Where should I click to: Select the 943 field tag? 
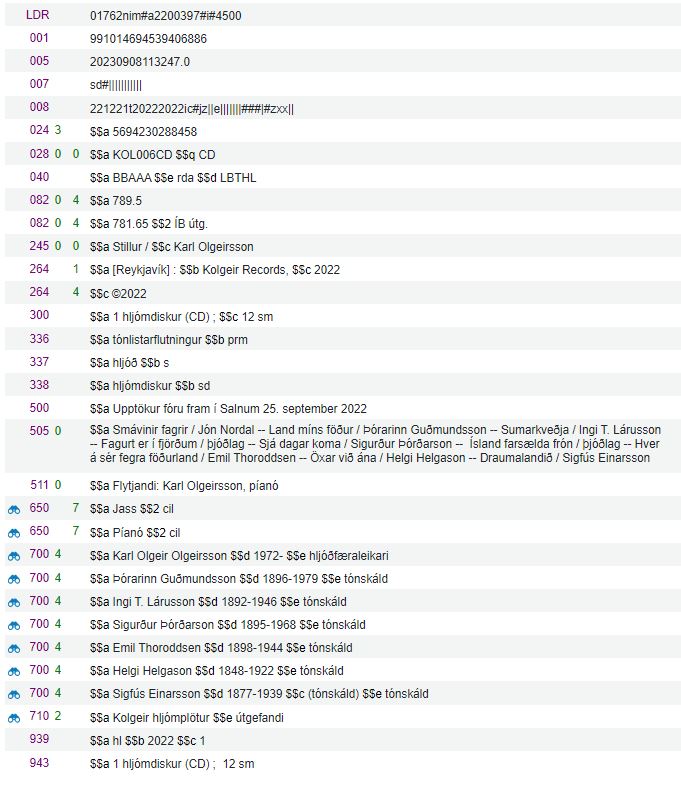pos(39,763)
